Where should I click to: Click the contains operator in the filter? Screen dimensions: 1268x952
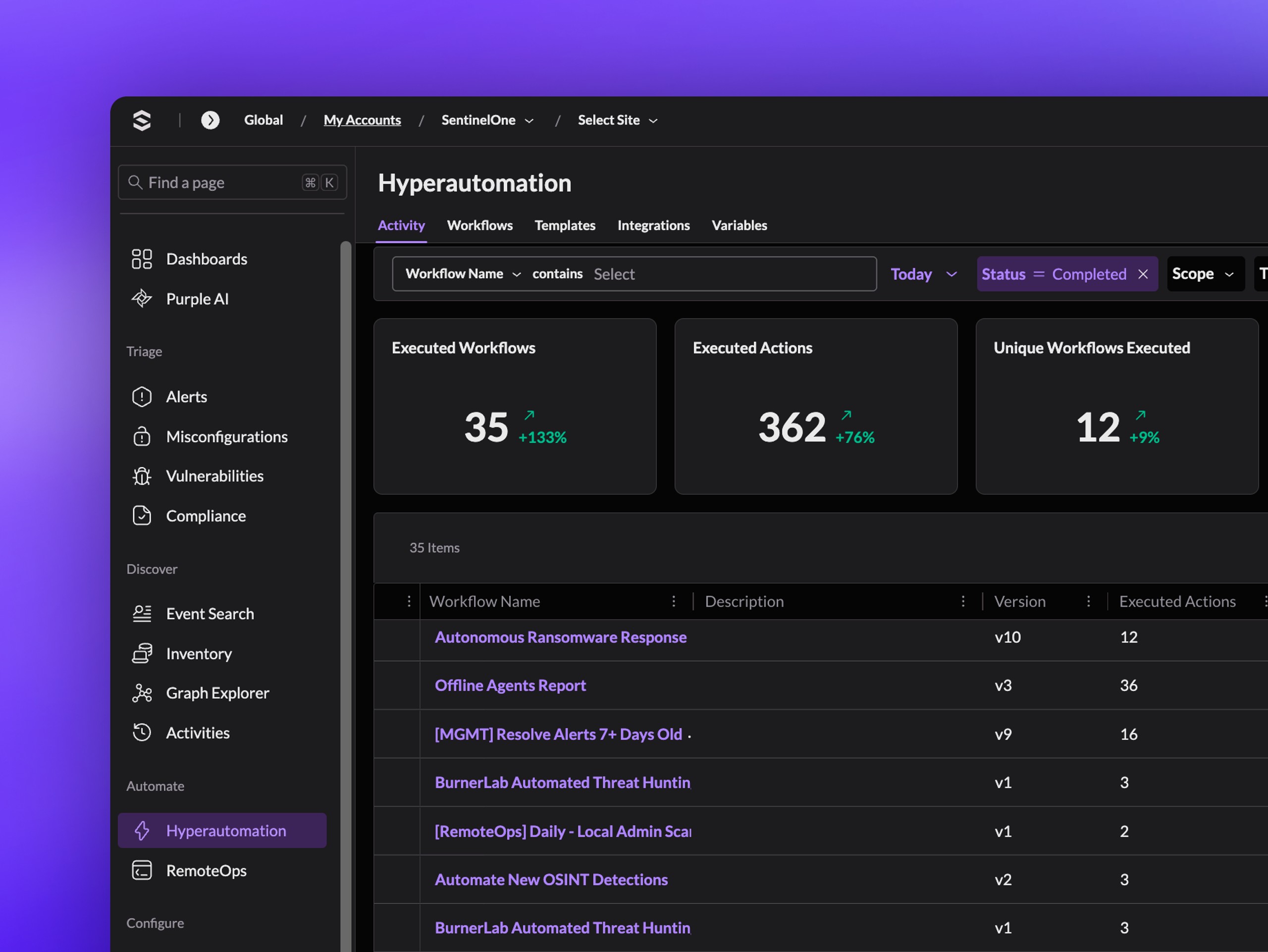point(557,274)
